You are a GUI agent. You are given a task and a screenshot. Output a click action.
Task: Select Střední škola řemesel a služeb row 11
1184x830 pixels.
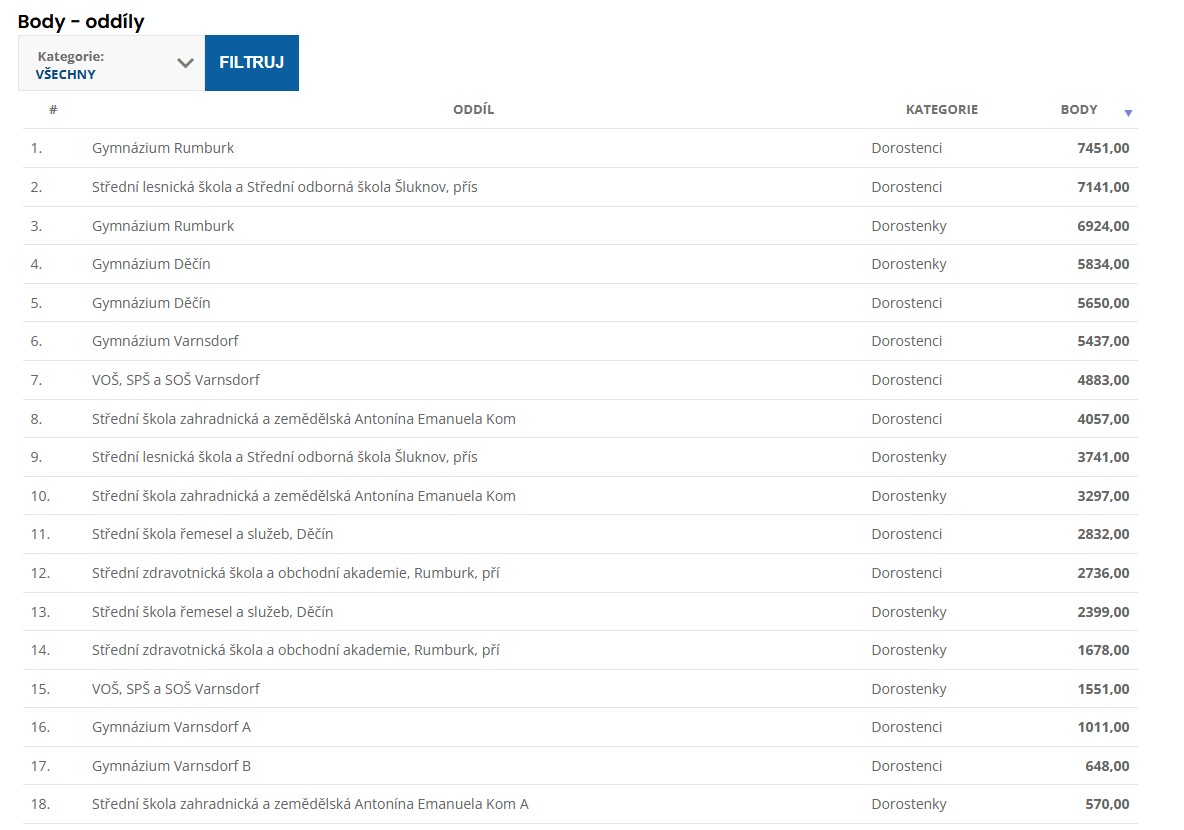pos(212,534)
